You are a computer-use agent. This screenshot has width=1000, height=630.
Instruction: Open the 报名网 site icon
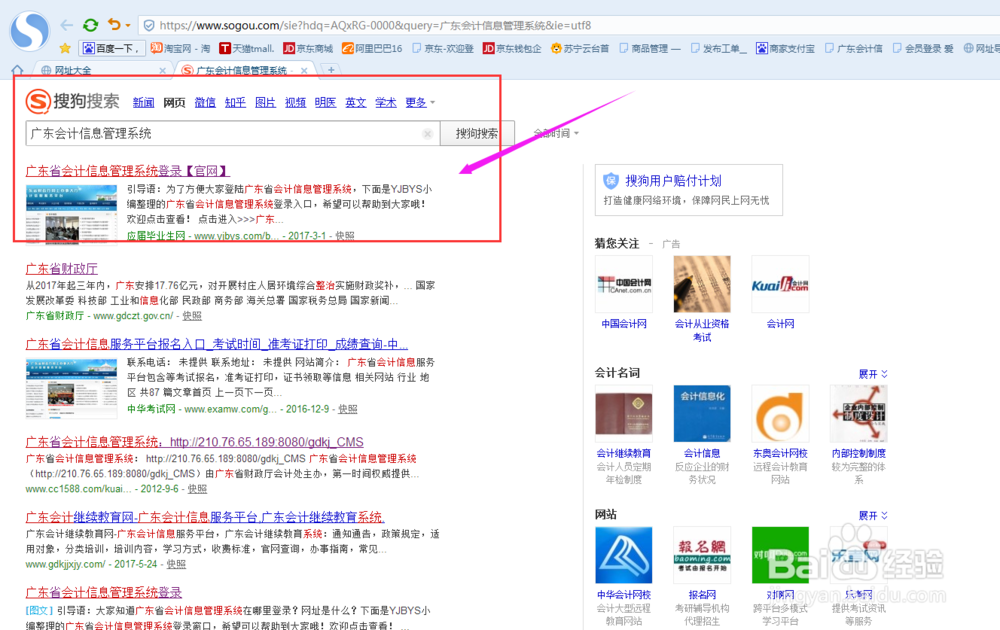[x=702, y=555]
